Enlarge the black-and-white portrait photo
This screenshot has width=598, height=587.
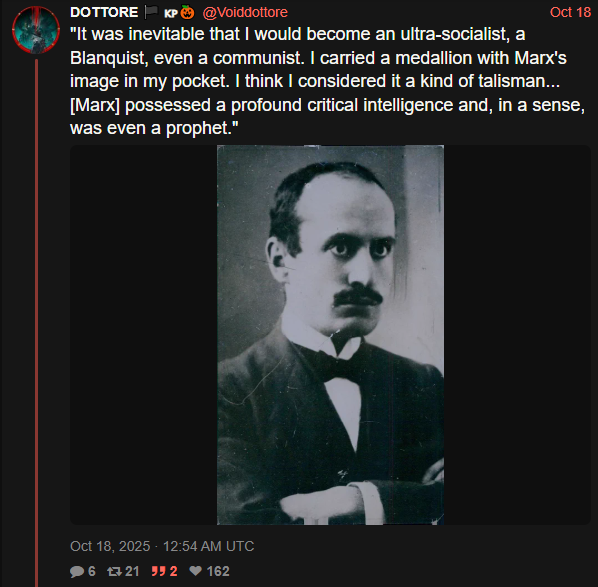point(330,335)
